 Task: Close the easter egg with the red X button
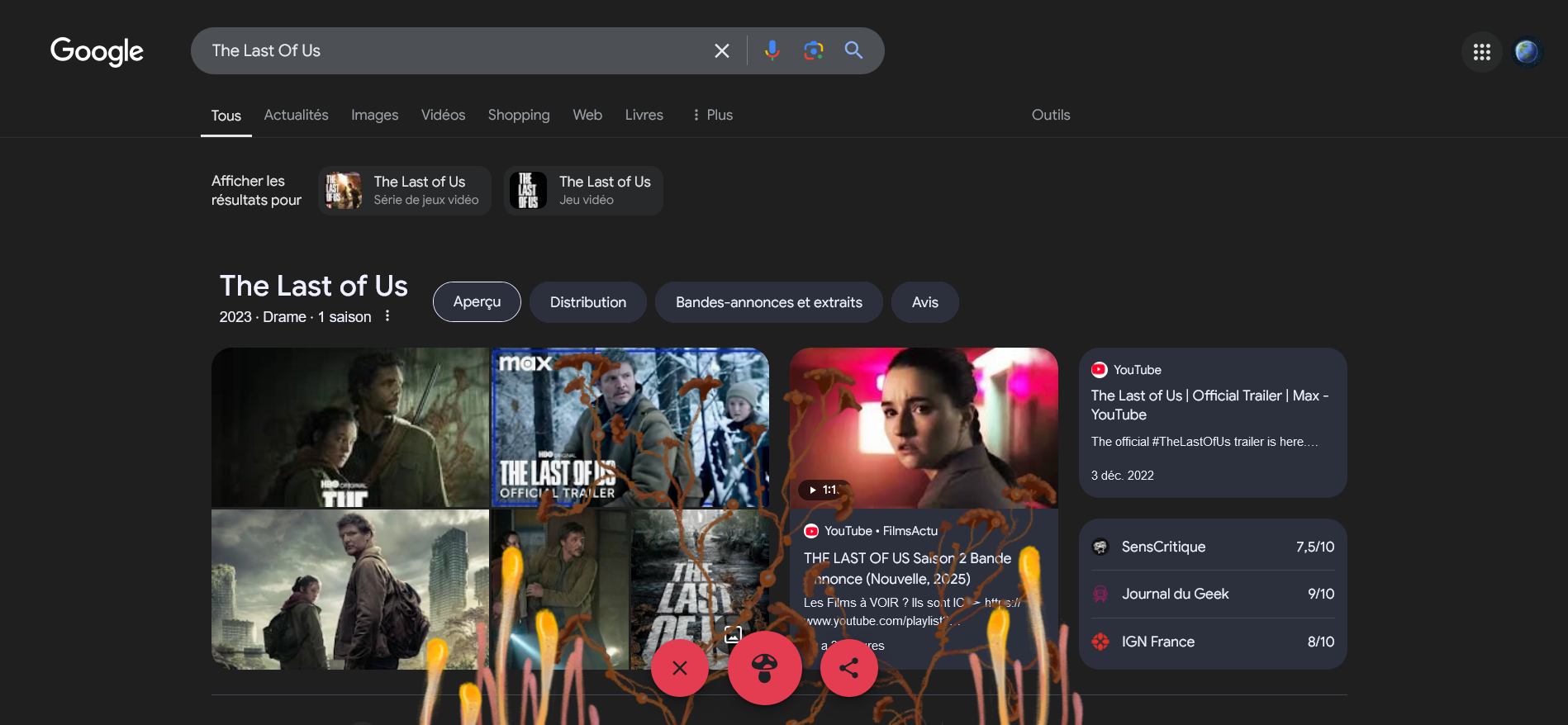click(x=680, y=667)
